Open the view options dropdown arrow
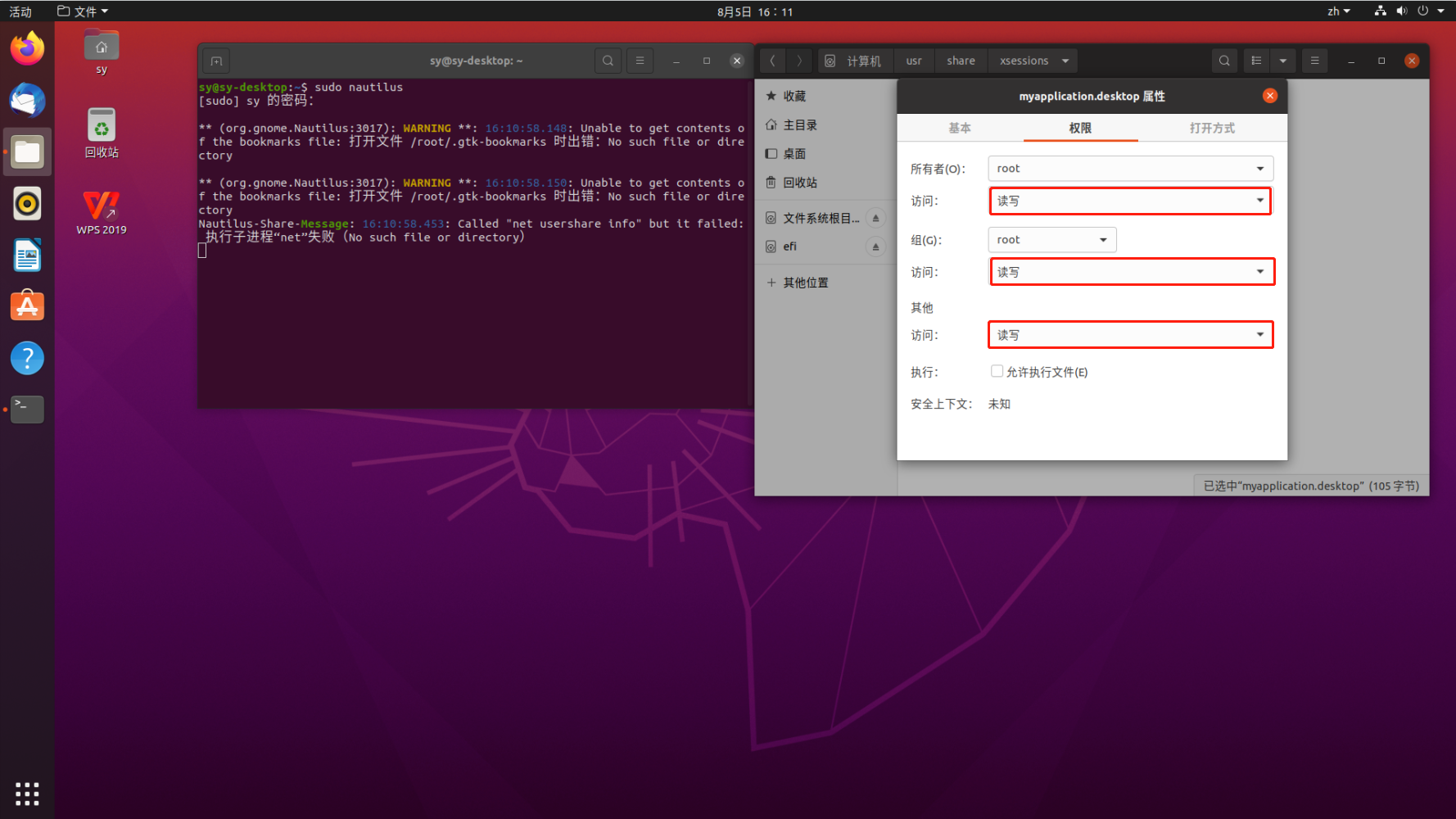Screen dimensions: 1456x819 coord(1283,61)
